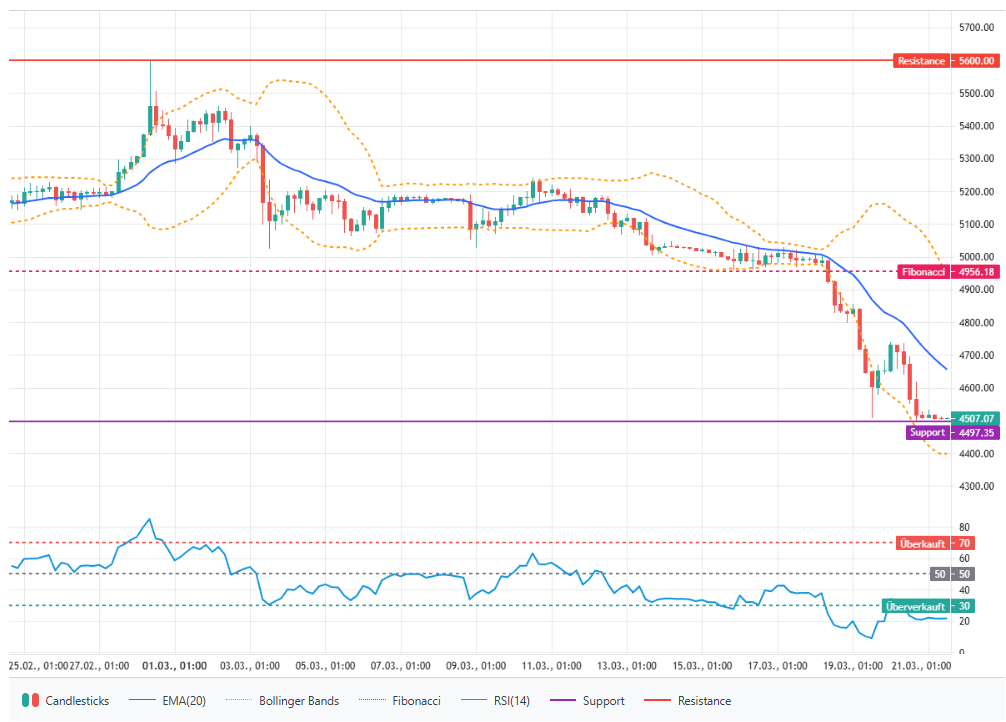Click the Support purple line icon
Screen dimensions: 1006x722
[562, 700]
